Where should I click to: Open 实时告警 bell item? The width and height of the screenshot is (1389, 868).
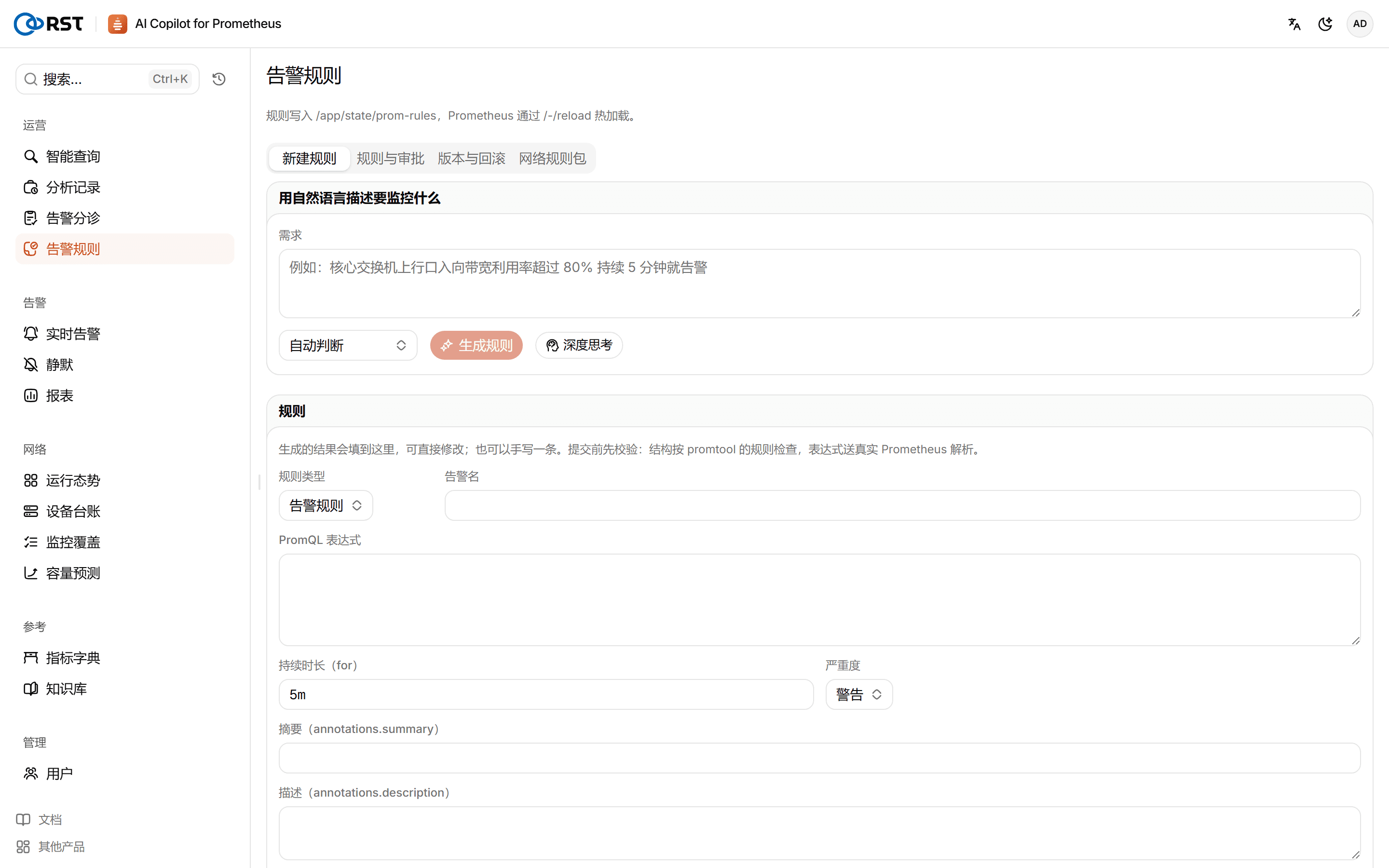[x=124, y=334]
